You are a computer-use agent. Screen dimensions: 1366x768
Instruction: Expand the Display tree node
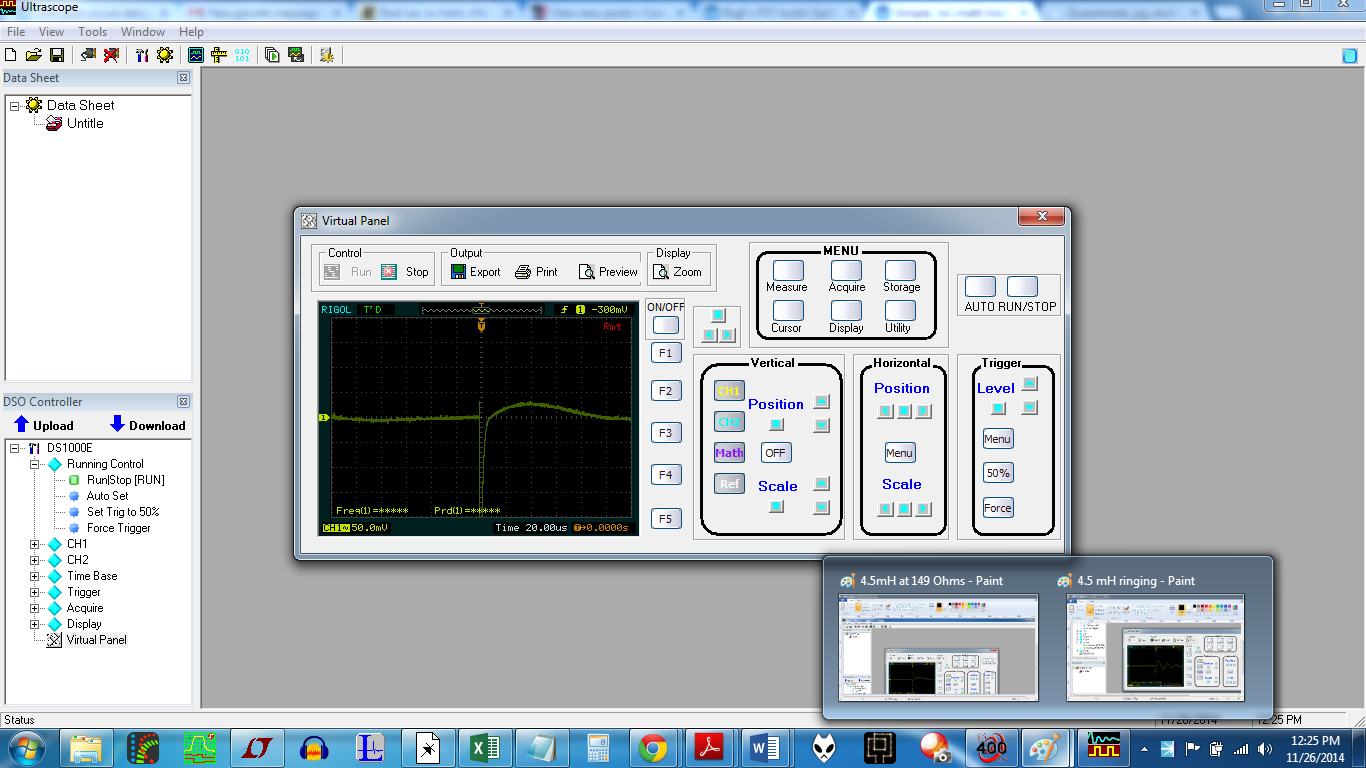pyautogui.click(x=34, y=624)
